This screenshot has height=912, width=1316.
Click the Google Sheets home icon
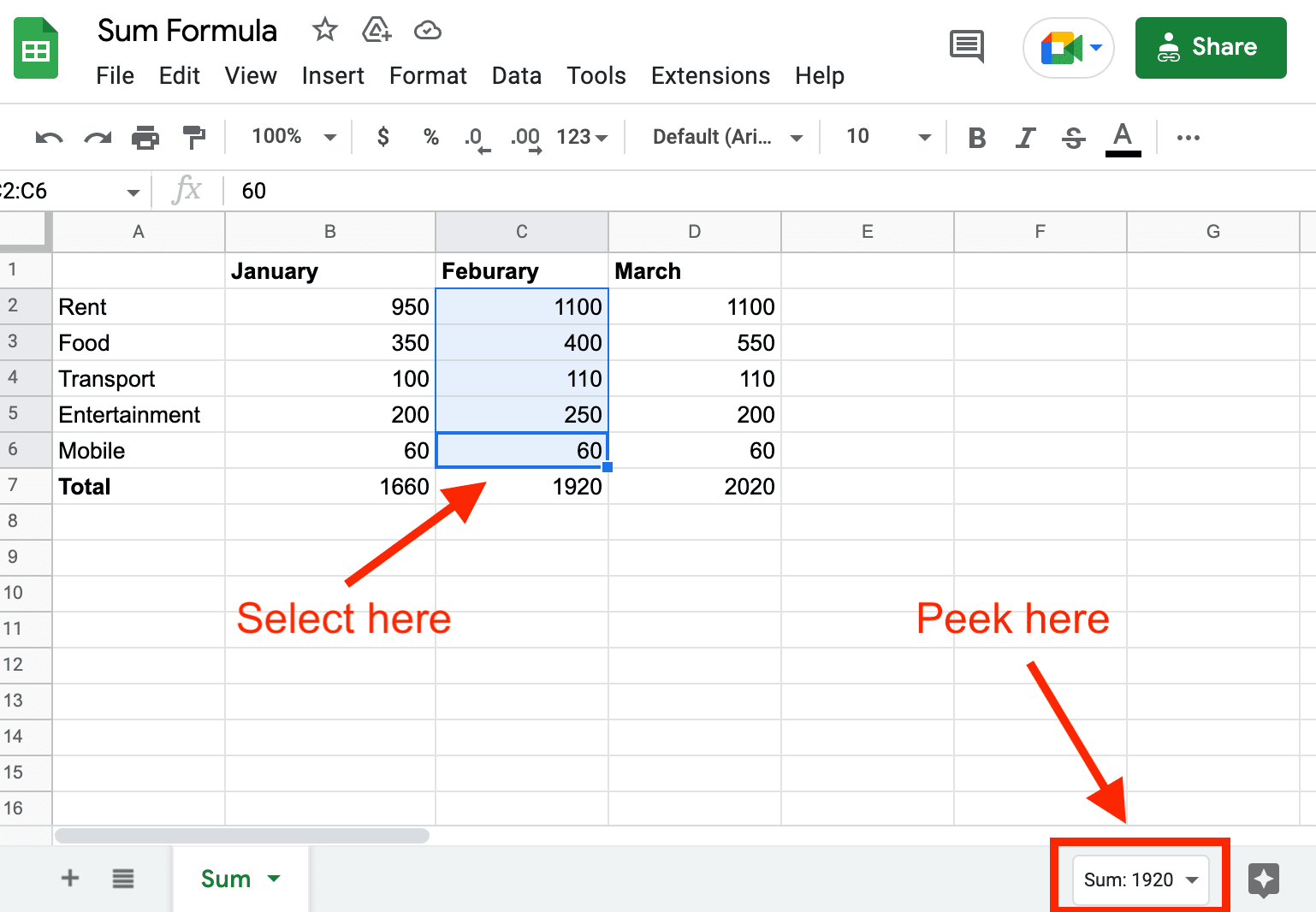(36, 49)
